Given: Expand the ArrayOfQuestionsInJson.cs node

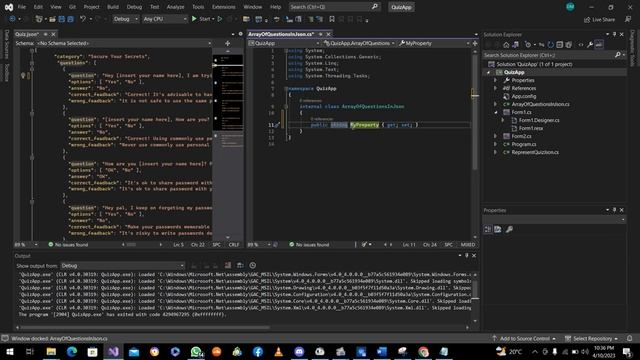Looking at the screenshot, I should click(496, 104).
